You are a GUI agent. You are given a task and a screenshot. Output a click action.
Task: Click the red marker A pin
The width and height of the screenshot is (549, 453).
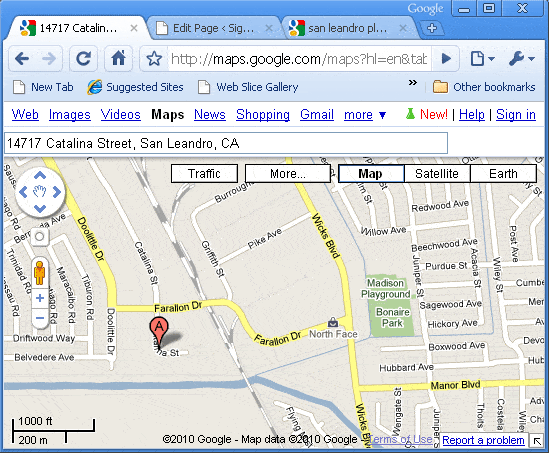click(159, 331)
